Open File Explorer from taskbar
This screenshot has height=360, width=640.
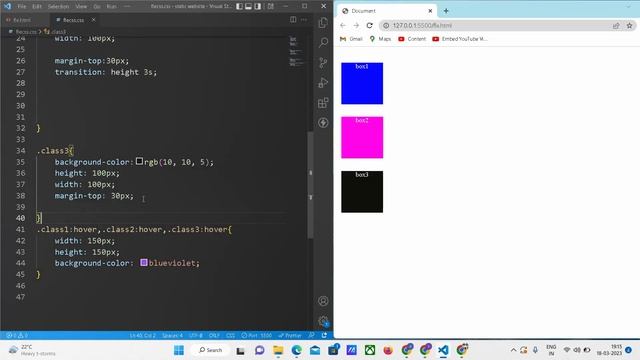(278, 350)
